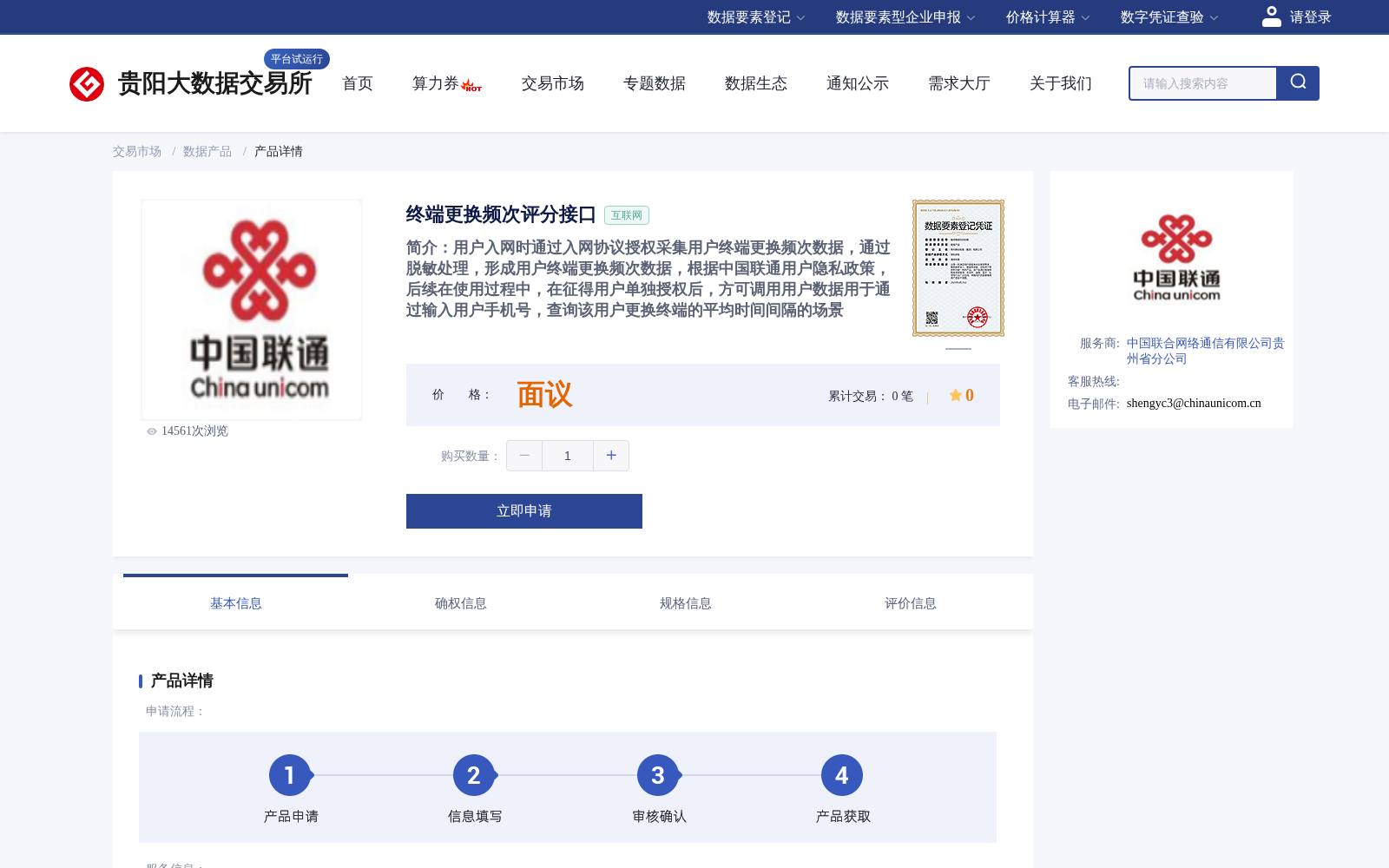Click the 立即申请 button
Viewport: 1389px width, 868px height.
524,511
